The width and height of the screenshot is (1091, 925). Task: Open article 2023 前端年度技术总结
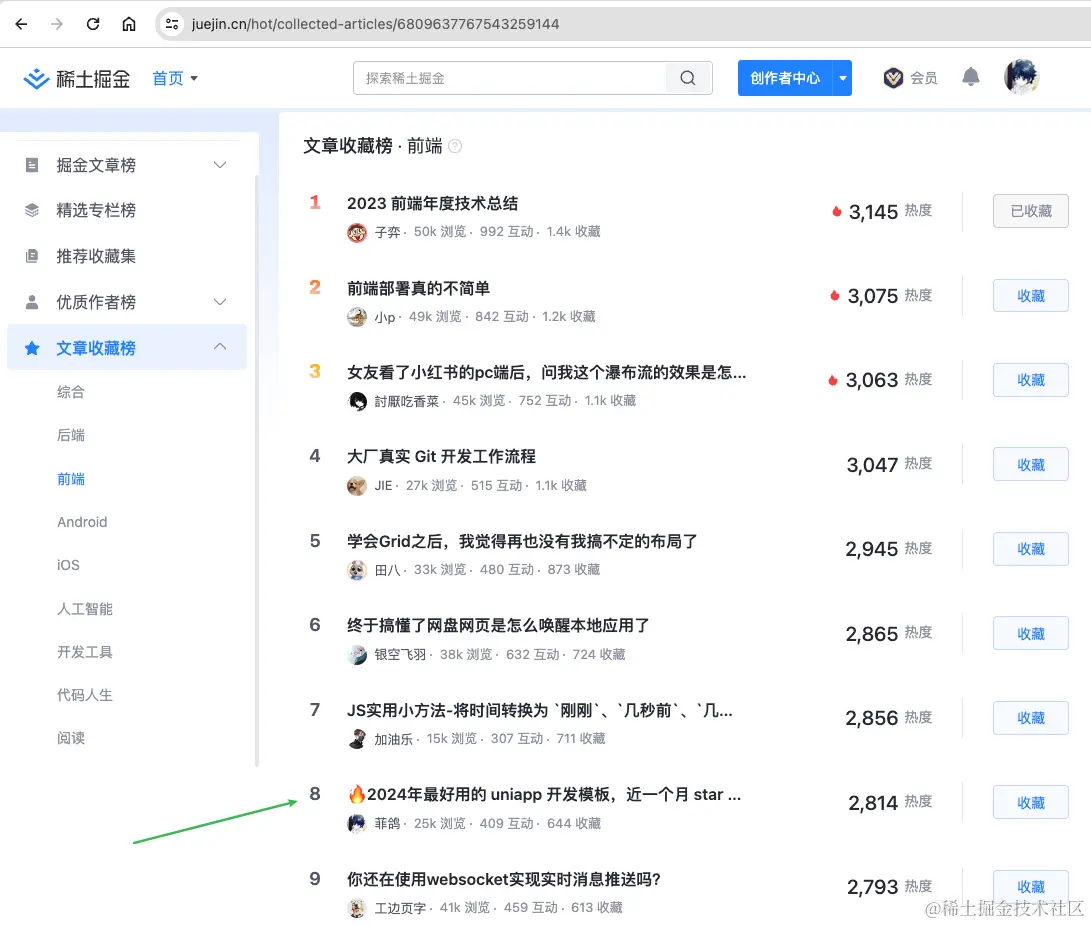(433, 203)
